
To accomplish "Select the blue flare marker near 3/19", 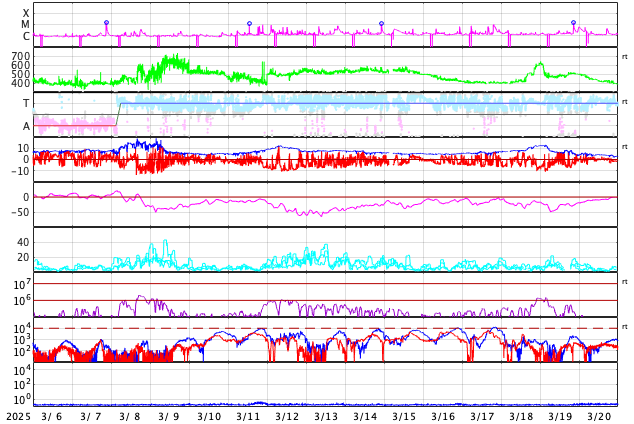I will click(x=573, y=23).
